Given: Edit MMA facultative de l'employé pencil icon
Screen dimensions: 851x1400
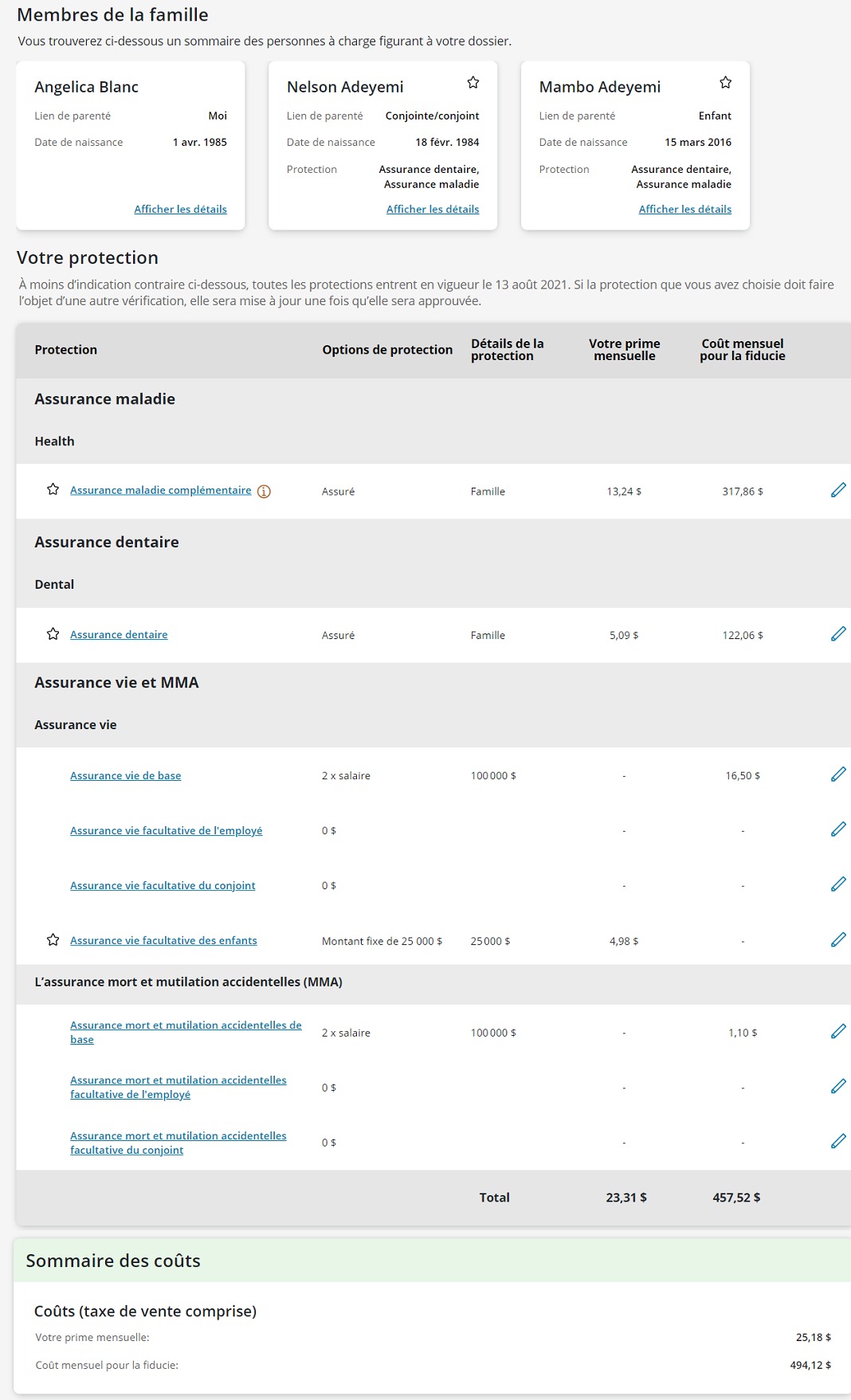Looking at the screenshot, I should [838, 1086].
